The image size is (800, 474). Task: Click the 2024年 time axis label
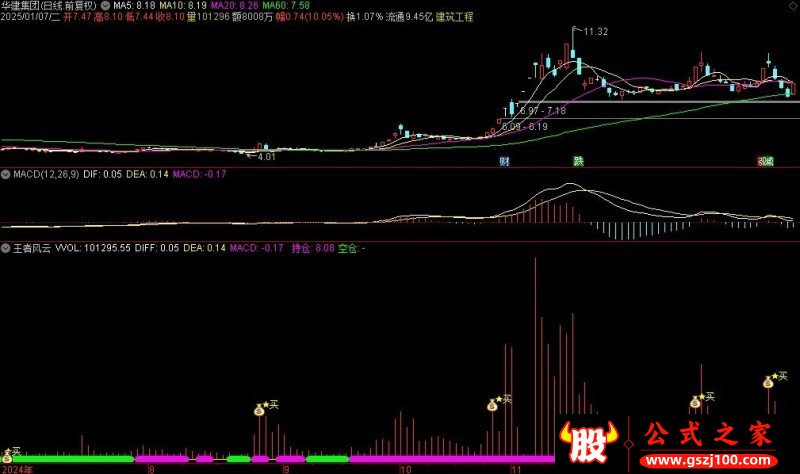pyautogui.click(x=16, y=469)
